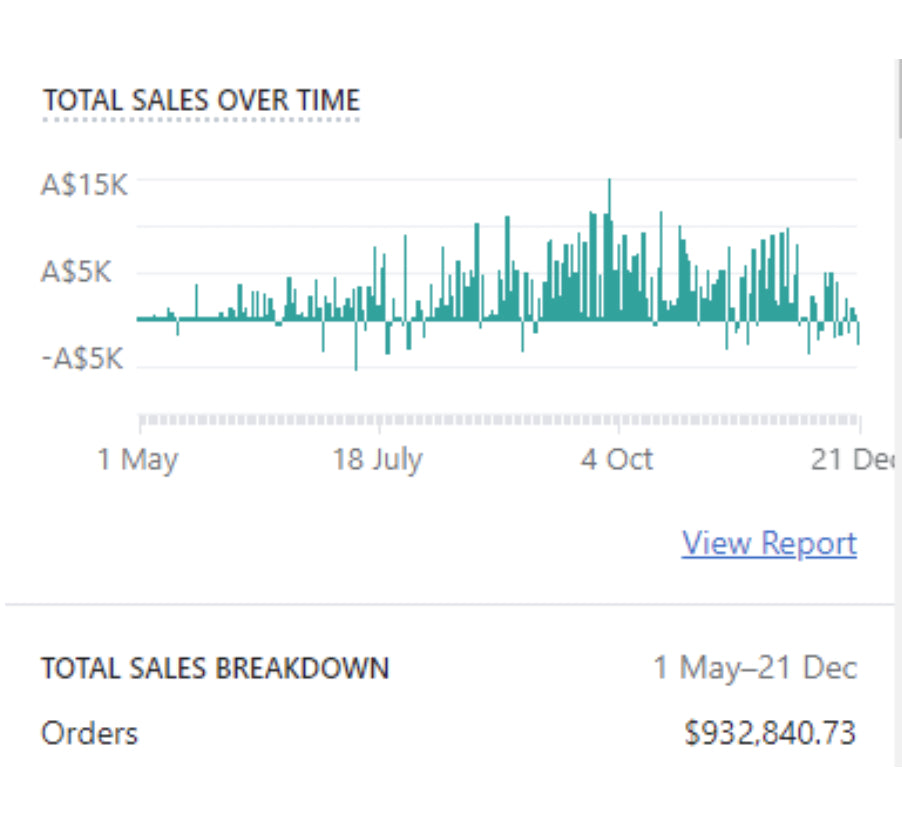Click the 1 May date label
The width and height of the screenshot is (902, 813).
[x=138, y=460]
